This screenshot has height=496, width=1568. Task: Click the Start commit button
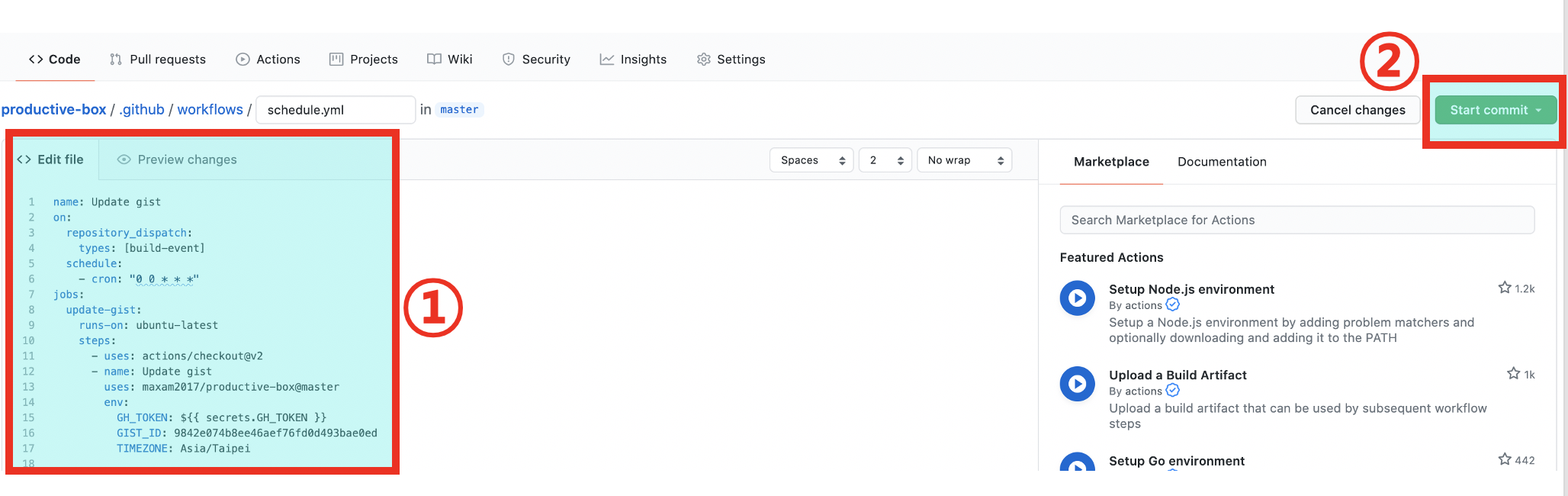pos(1496,110)
